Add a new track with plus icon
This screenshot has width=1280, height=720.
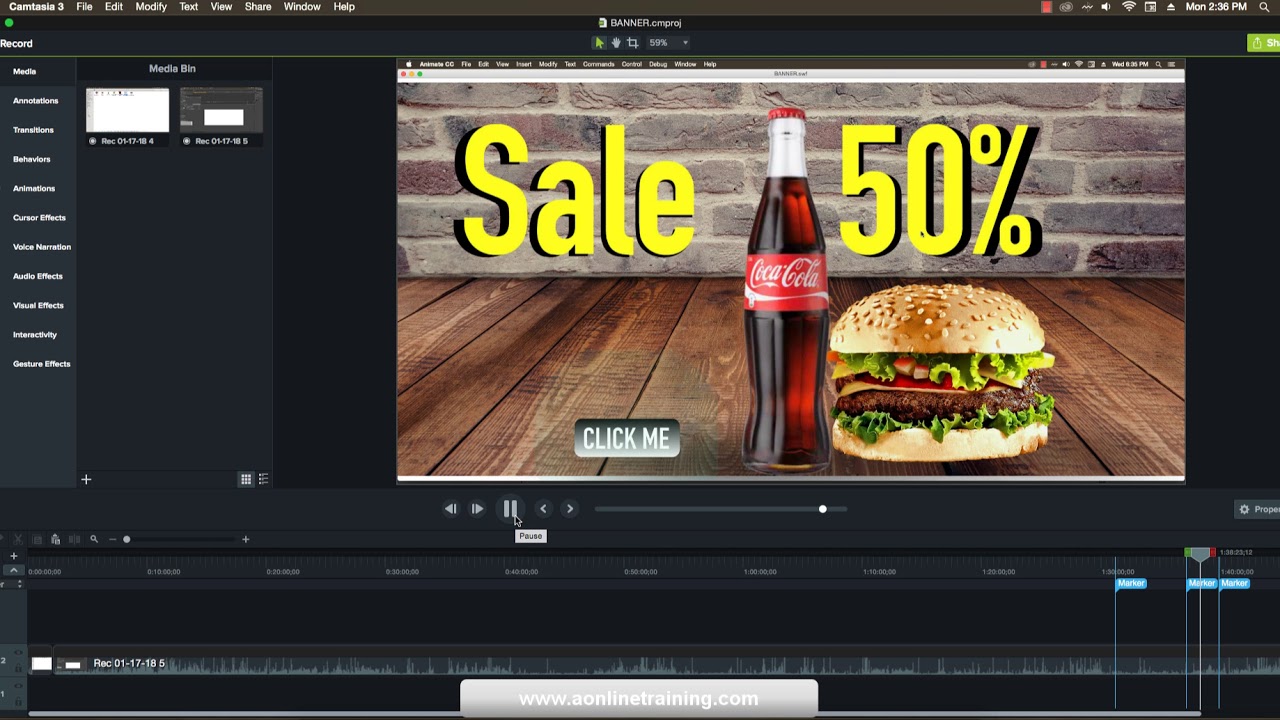click(14, 556)
